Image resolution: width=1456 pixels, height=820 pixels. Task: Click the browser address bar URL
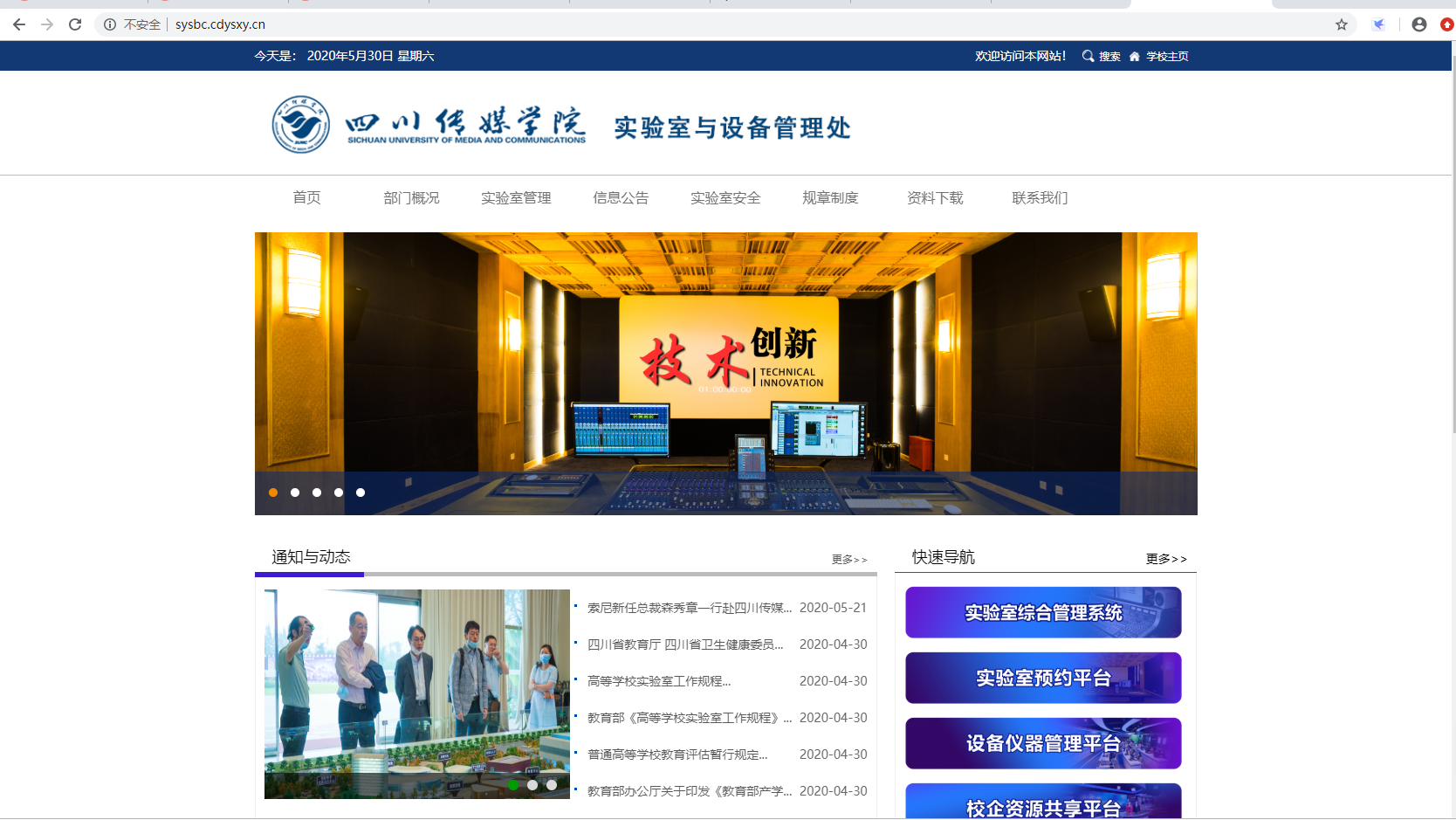[220, 24]
